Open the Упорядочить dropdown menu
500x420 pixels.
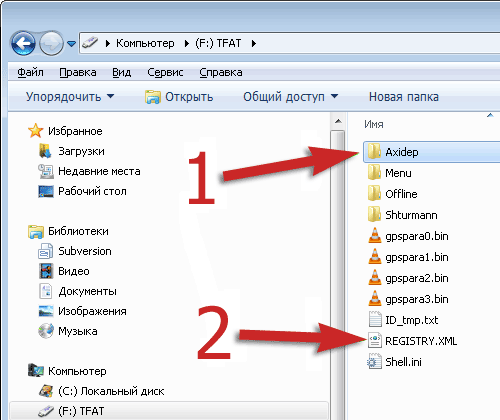70,97
